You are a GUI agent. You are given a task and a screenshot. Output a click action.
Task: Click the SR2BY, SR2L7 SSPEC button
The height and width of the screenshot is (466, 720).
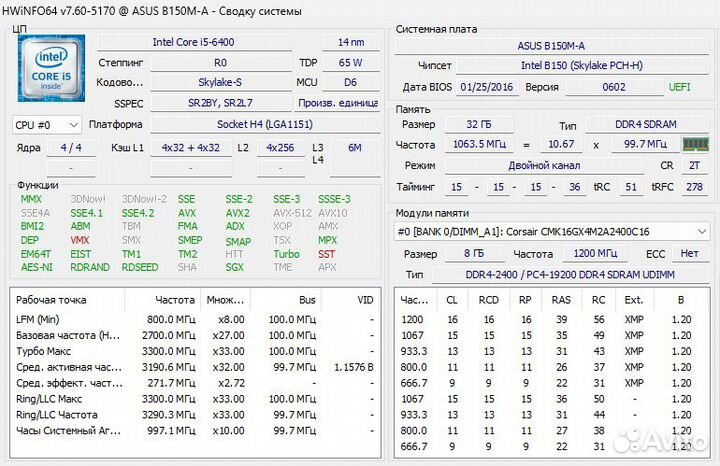point(220,103)
